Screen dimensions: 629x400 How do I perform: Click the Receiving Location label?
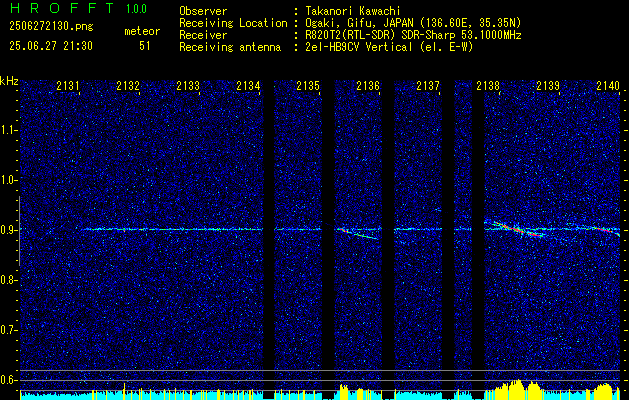[x=233, y=23]
